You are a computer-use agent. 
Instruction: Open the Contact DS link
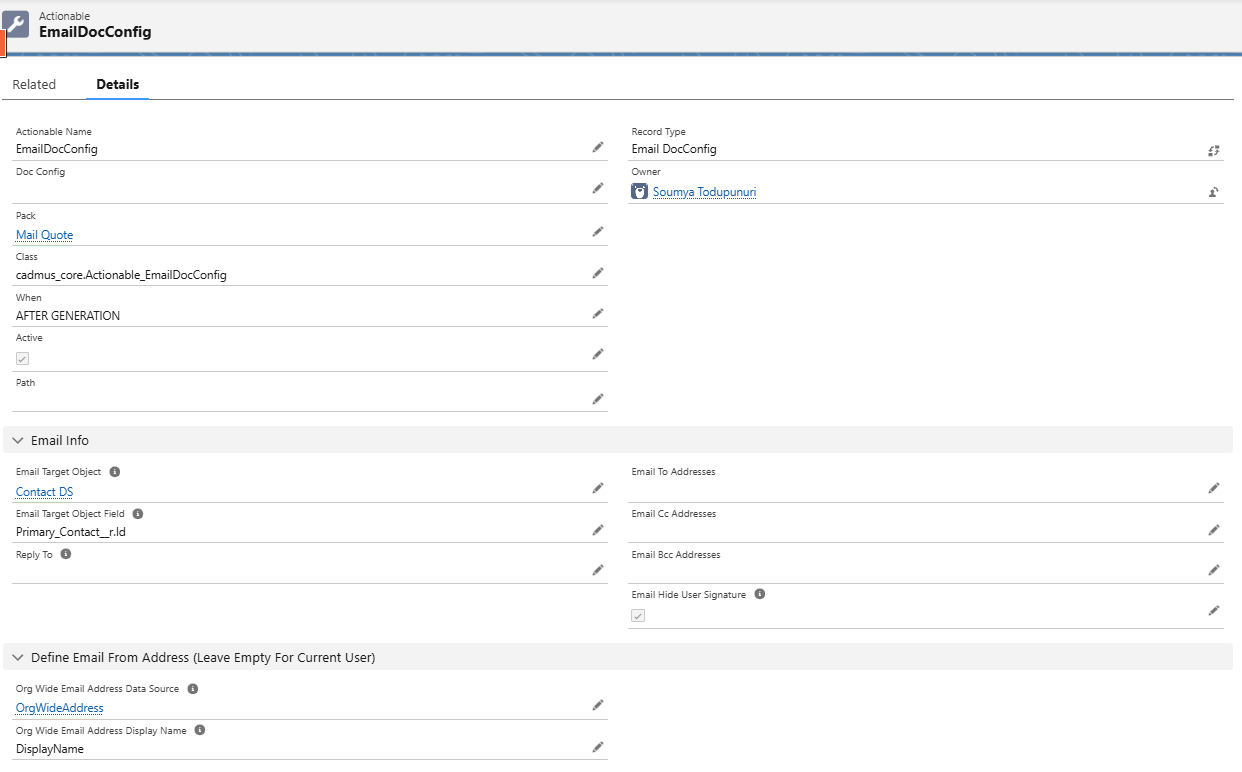pos(44,492)
